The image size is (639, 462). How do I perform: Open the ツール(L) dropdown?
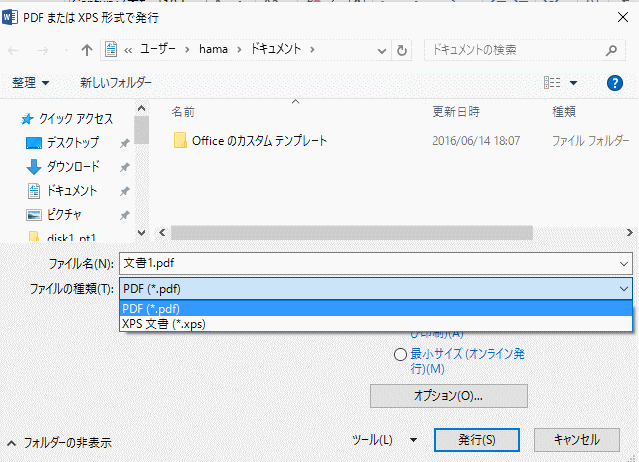pos(384,440)
